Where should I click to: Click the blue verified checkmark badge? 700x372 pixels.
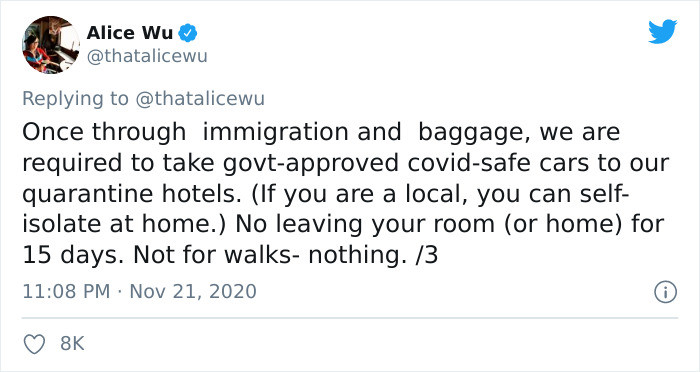[x=188, y=33]
